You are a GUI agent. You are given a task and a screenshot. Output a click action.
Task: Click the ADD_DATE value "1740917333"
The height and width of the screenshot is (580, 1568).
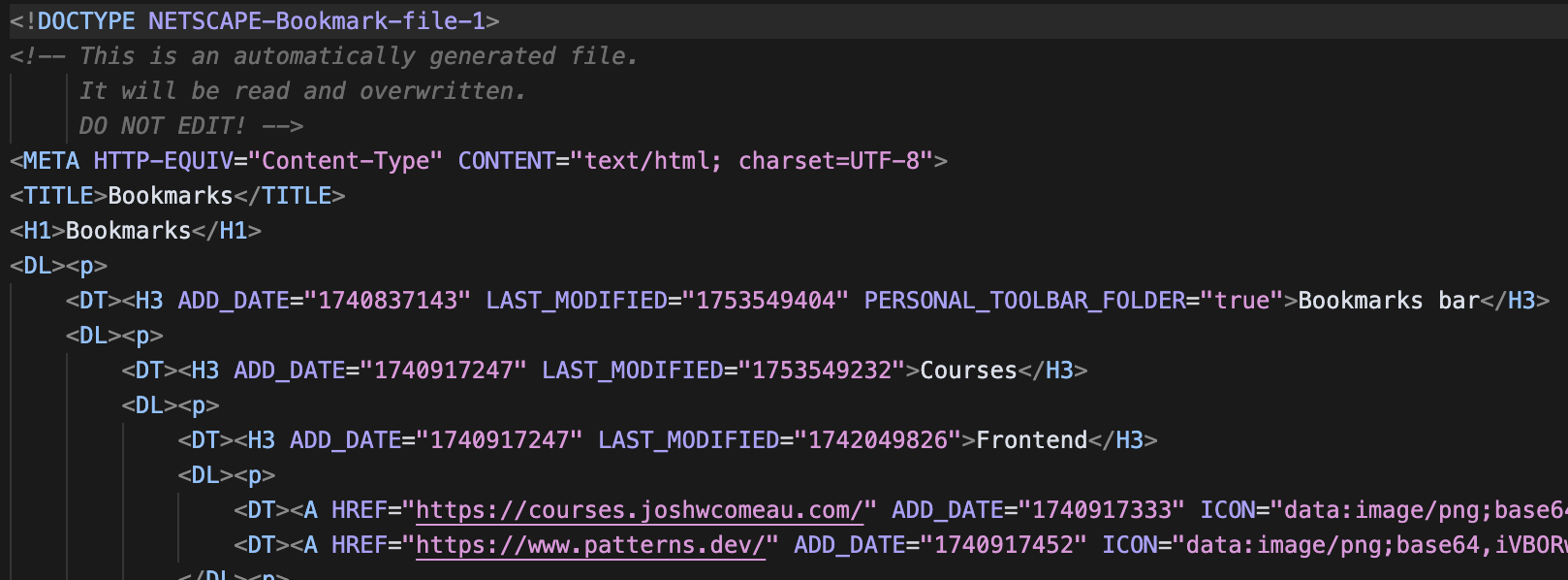point(1101,510)
